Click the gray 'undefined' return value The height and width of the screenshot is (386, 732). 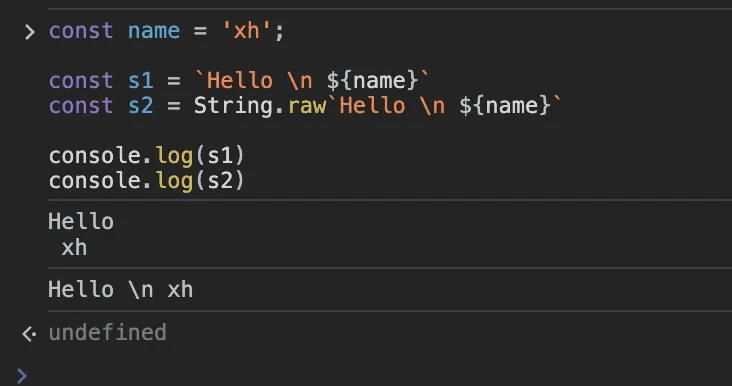click(x=107, y=333)
